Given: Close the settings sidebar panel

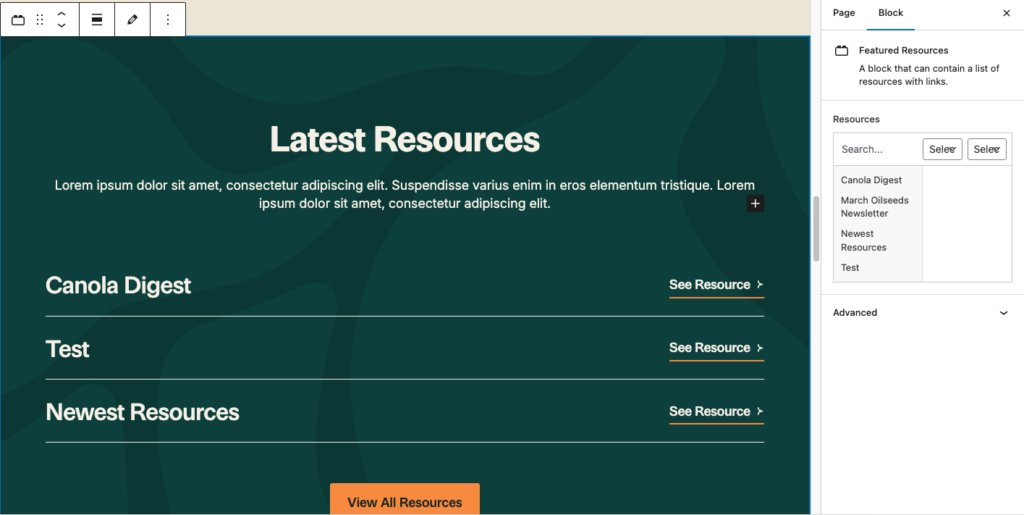Looking at the screenshot, I should coord(1006,13).
